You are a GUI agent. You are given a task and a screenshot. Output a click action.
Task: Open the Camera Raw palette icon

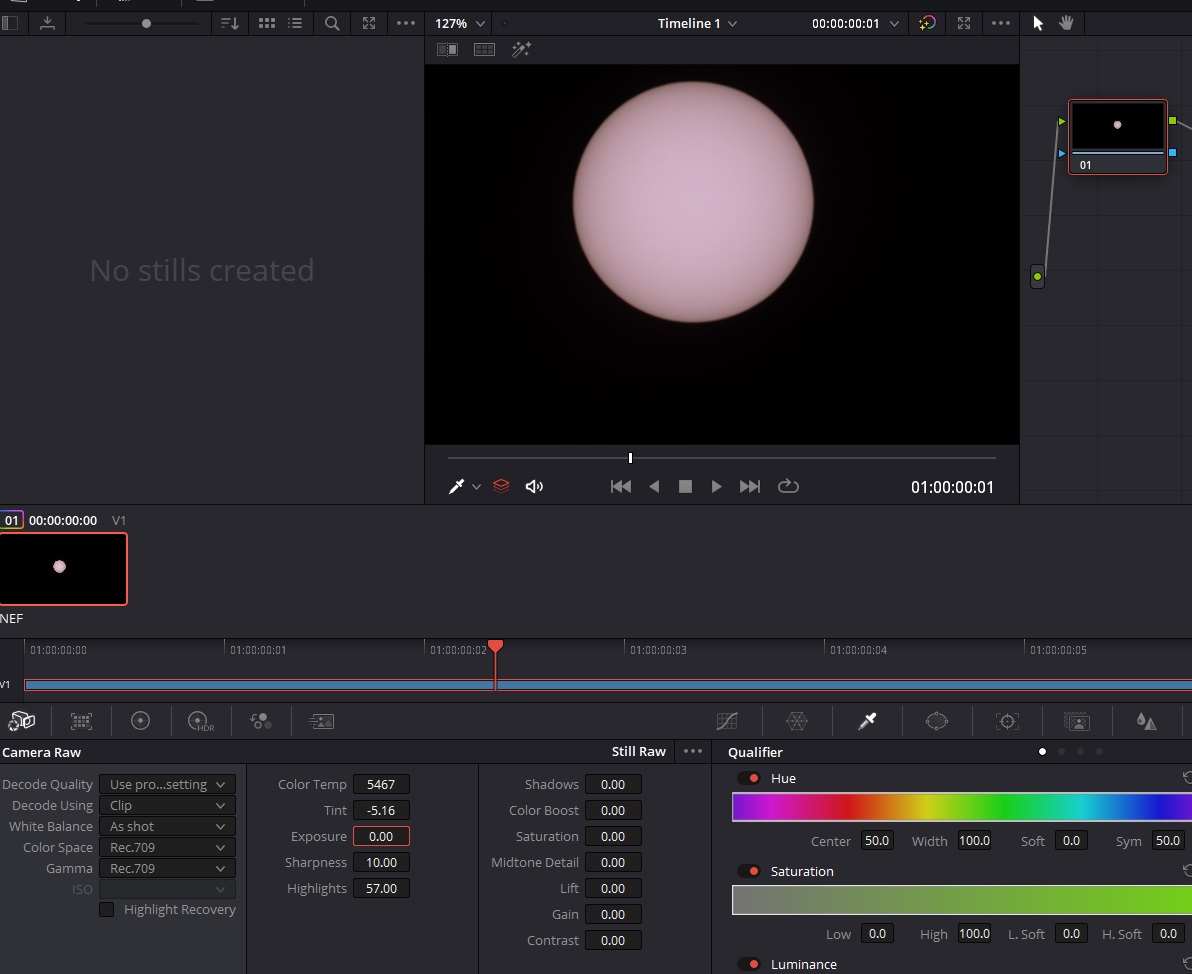pos(21,721)
